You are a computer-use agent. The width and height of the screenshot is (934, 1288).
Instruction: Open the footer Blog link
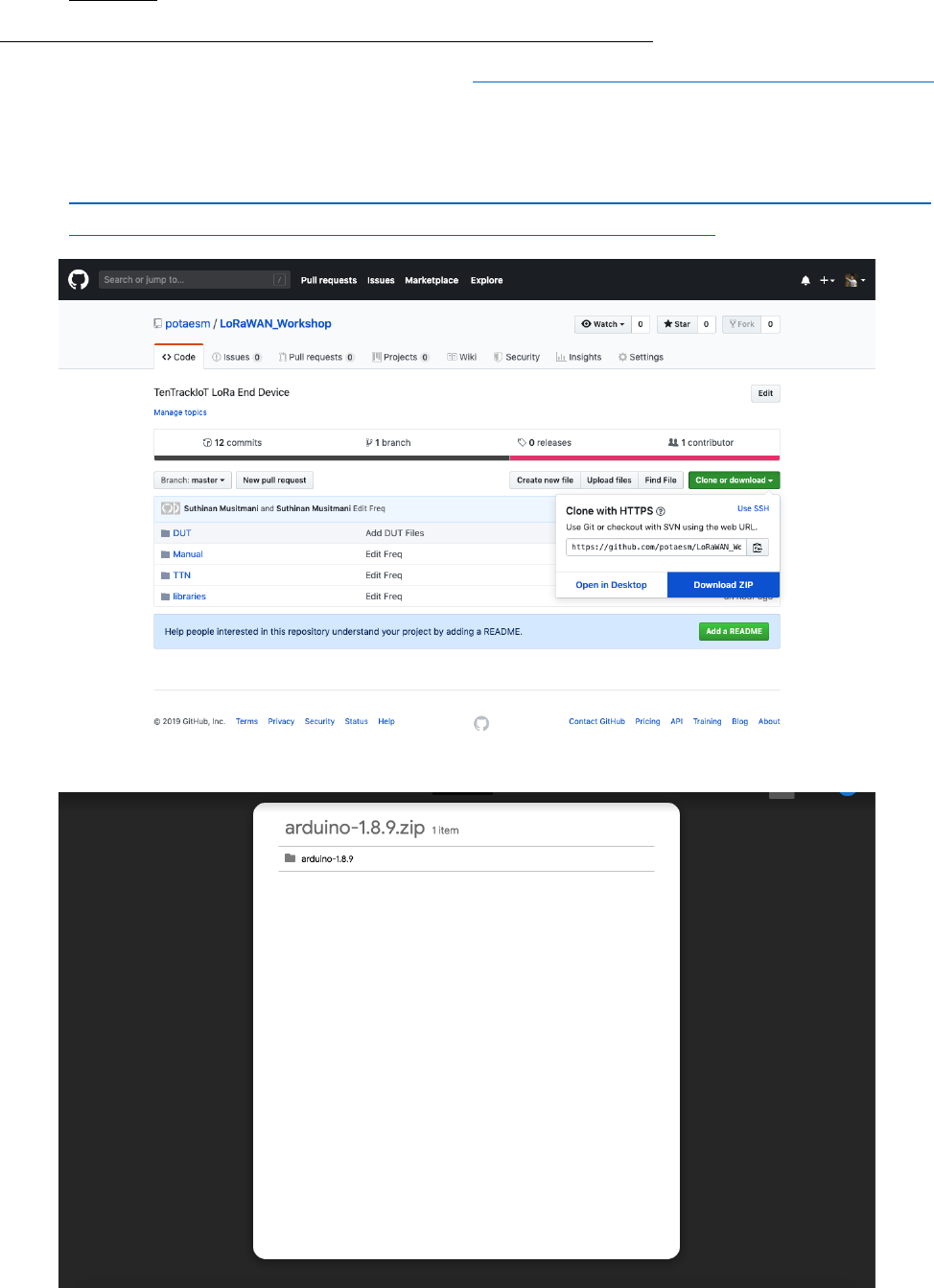tap(739, 721)
